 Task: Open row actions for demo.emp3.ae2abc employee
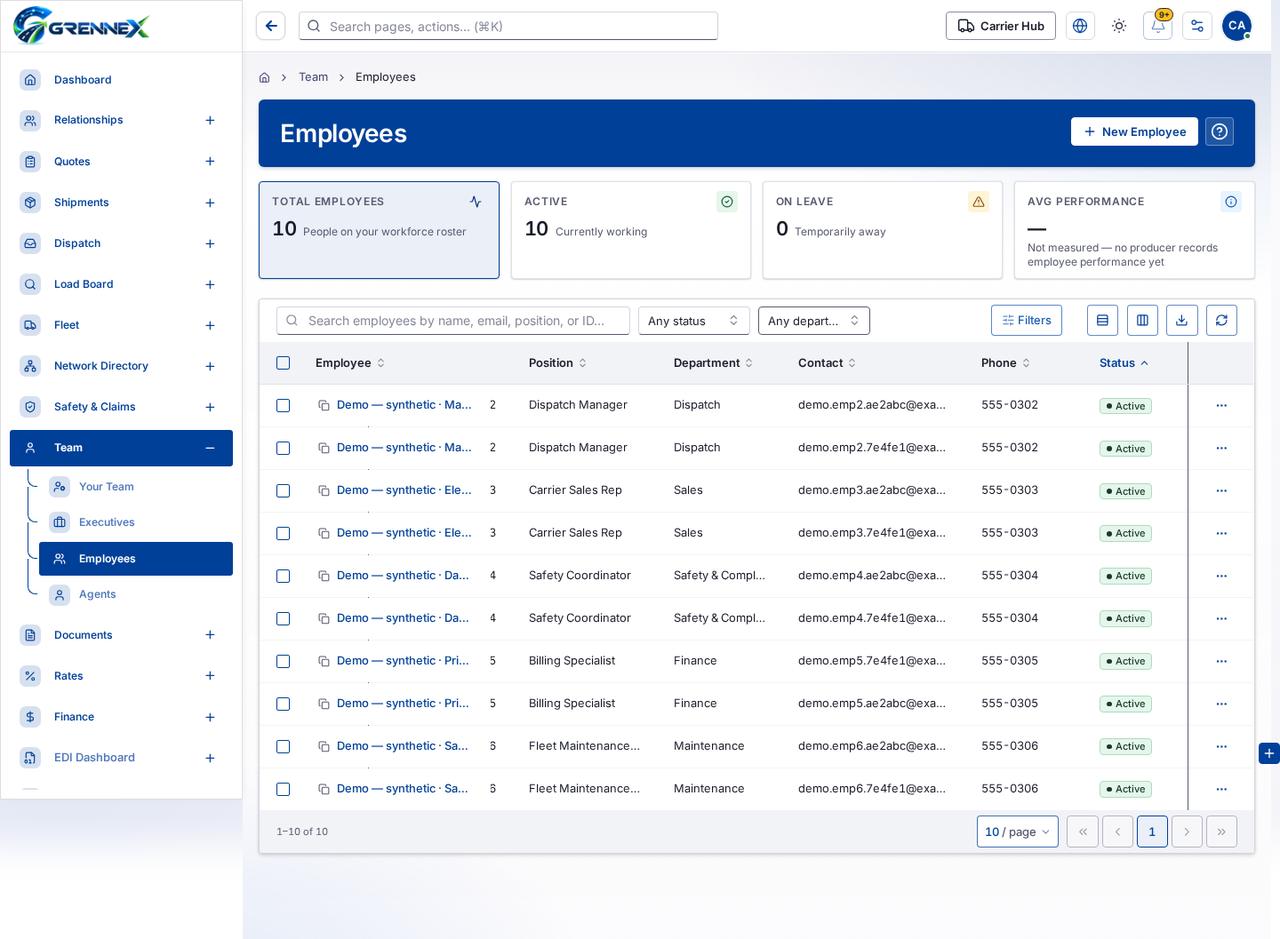1221,491
